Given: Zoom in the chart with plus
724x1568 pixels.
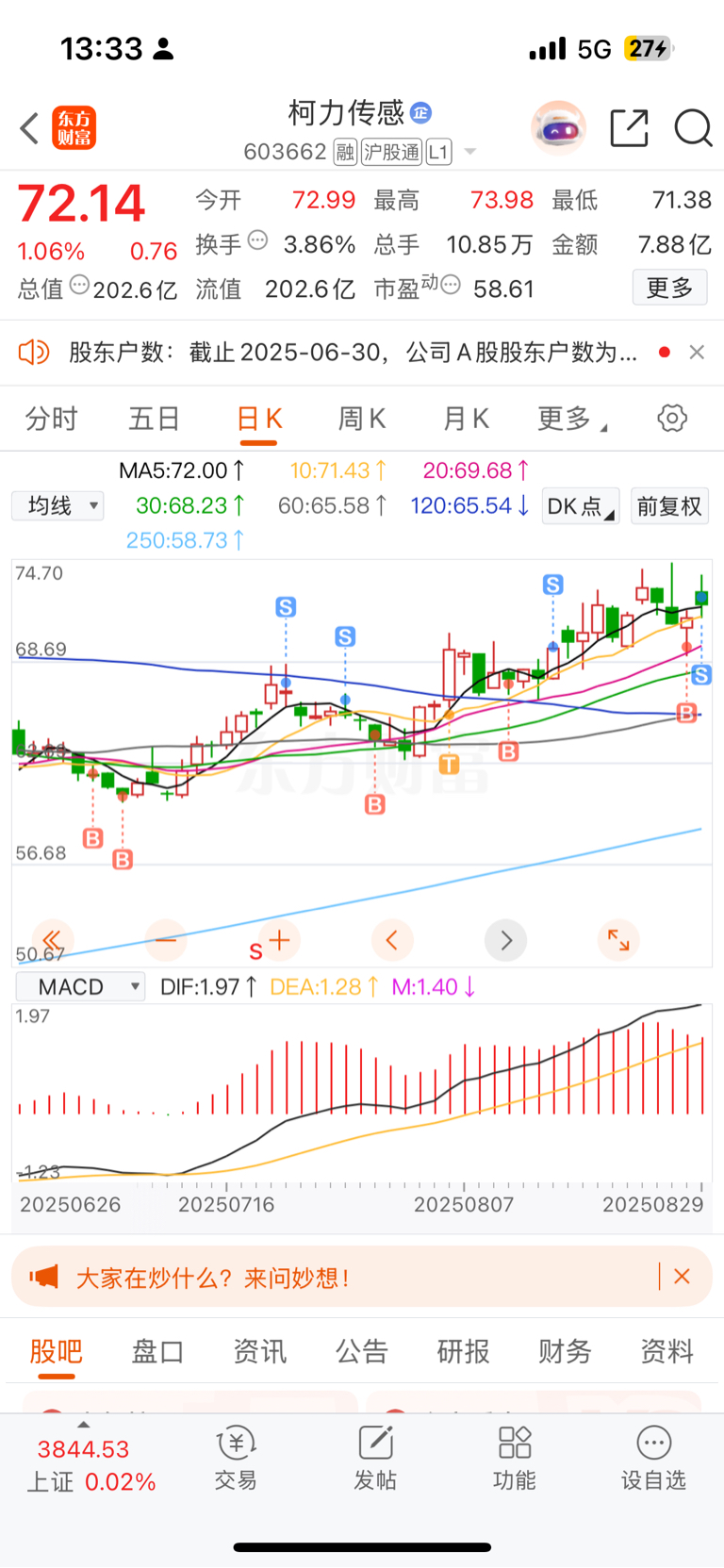Looking at the screenshot, I should (x=279, y=940).
